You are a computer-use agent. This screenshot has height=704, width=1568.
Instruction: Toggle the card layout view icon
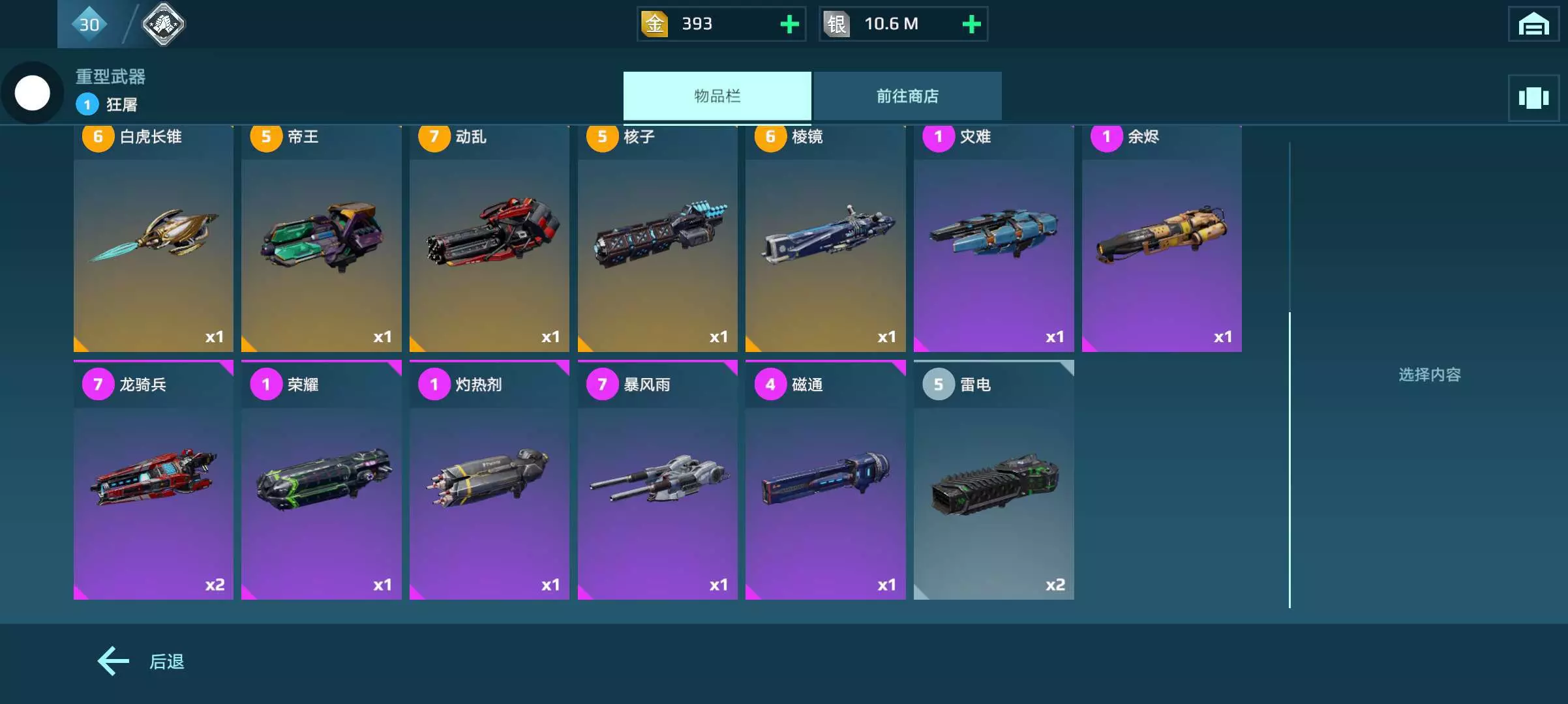pyautogui.click(x=1533, y=98)
